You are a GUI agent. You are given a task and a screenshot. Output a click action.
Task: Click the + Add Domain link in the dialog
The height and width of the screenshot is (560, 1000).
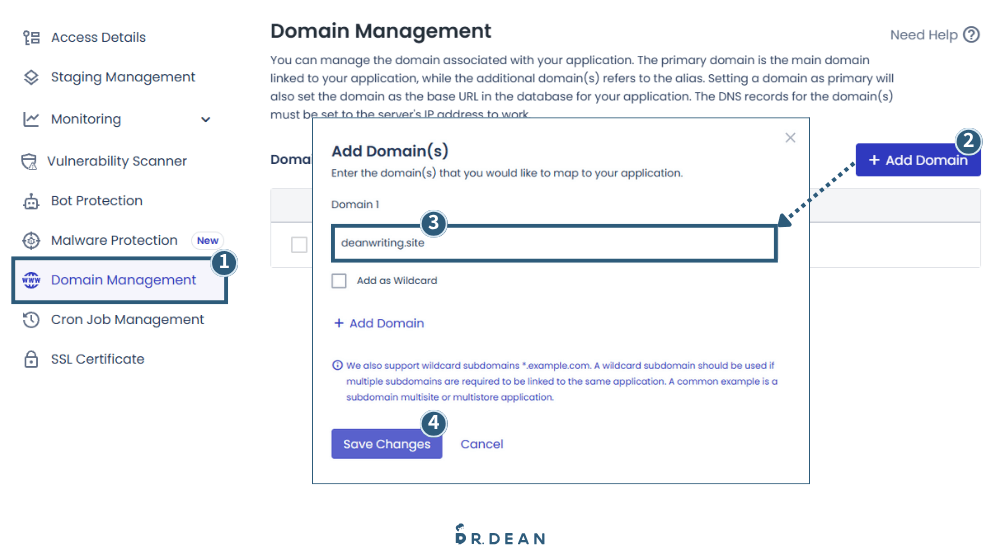pos(379,323)
